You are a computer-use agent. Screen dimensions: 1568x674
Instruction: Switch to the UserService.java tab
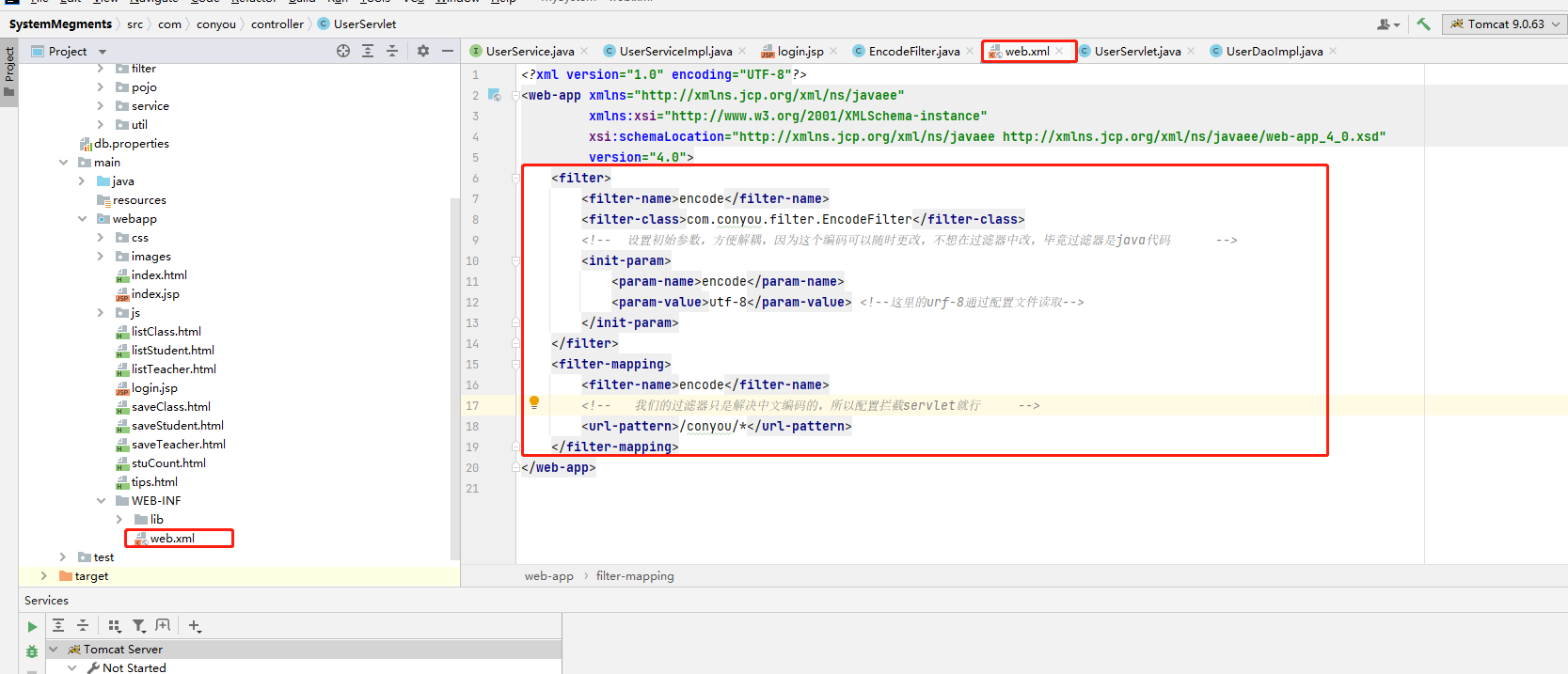pyautogui.click(x=530, y=51)
